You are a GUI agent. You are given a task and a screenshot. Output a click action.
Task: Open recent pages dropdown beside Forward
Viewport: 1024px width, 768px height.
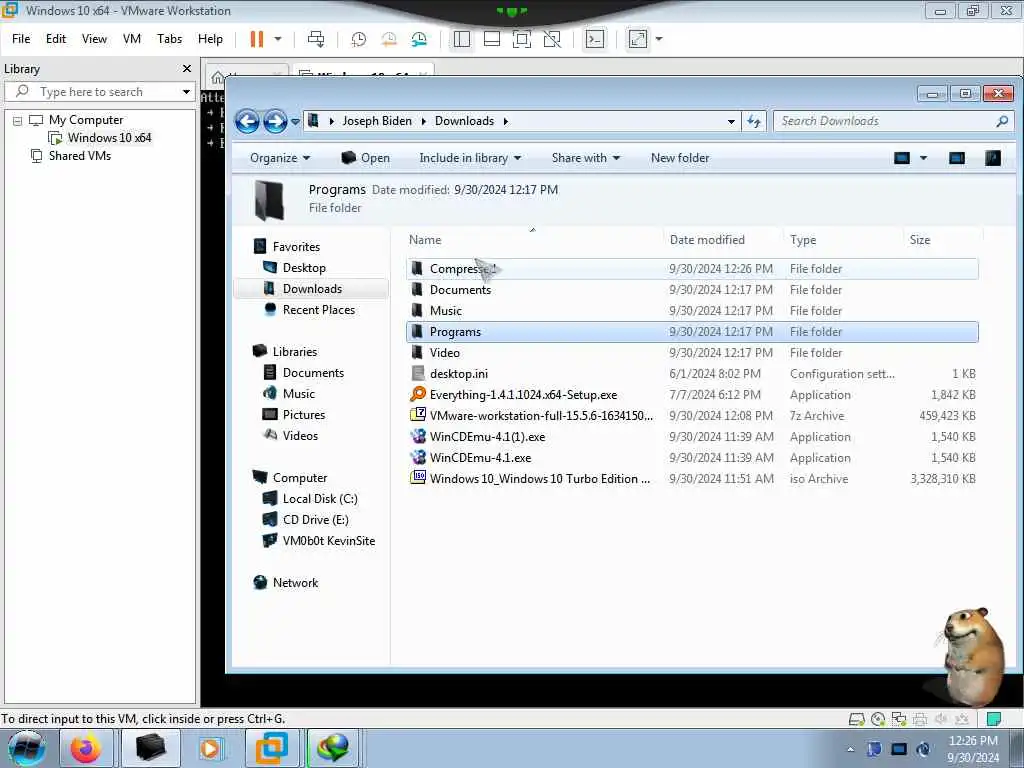295,121
